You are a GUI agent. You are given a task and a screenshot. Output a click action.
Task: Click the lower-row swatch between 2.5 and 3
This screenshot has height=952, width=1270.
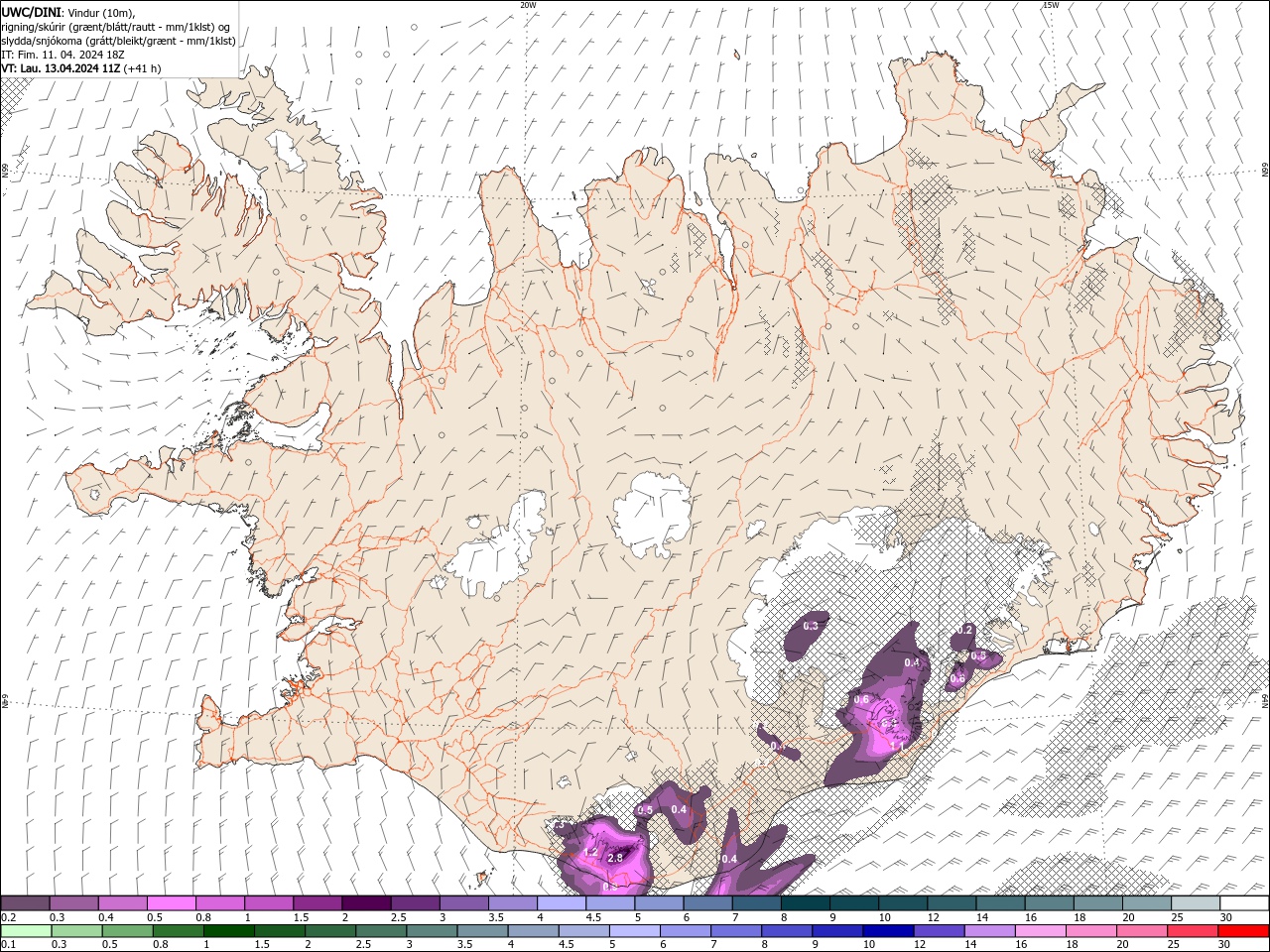tap(381, 931)
